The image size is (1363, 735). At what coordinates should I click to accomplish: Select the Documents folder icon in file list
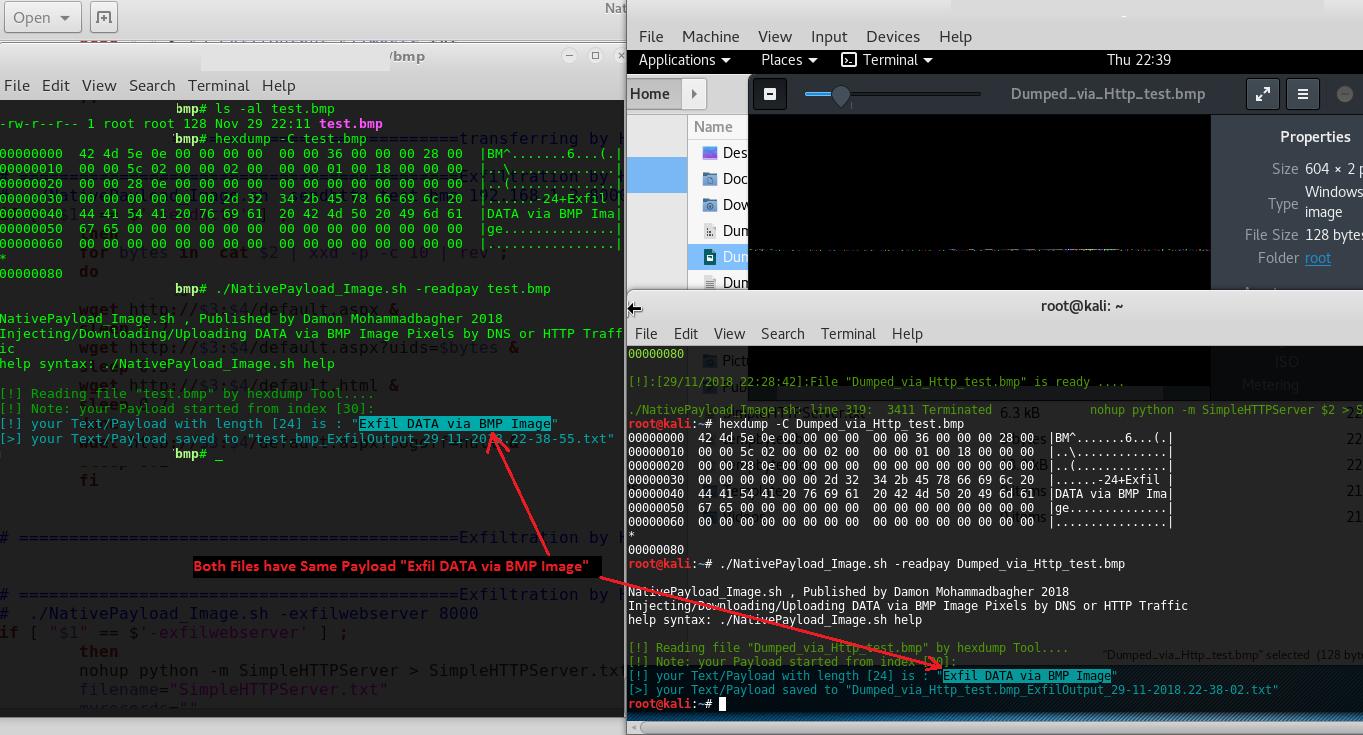710,179
